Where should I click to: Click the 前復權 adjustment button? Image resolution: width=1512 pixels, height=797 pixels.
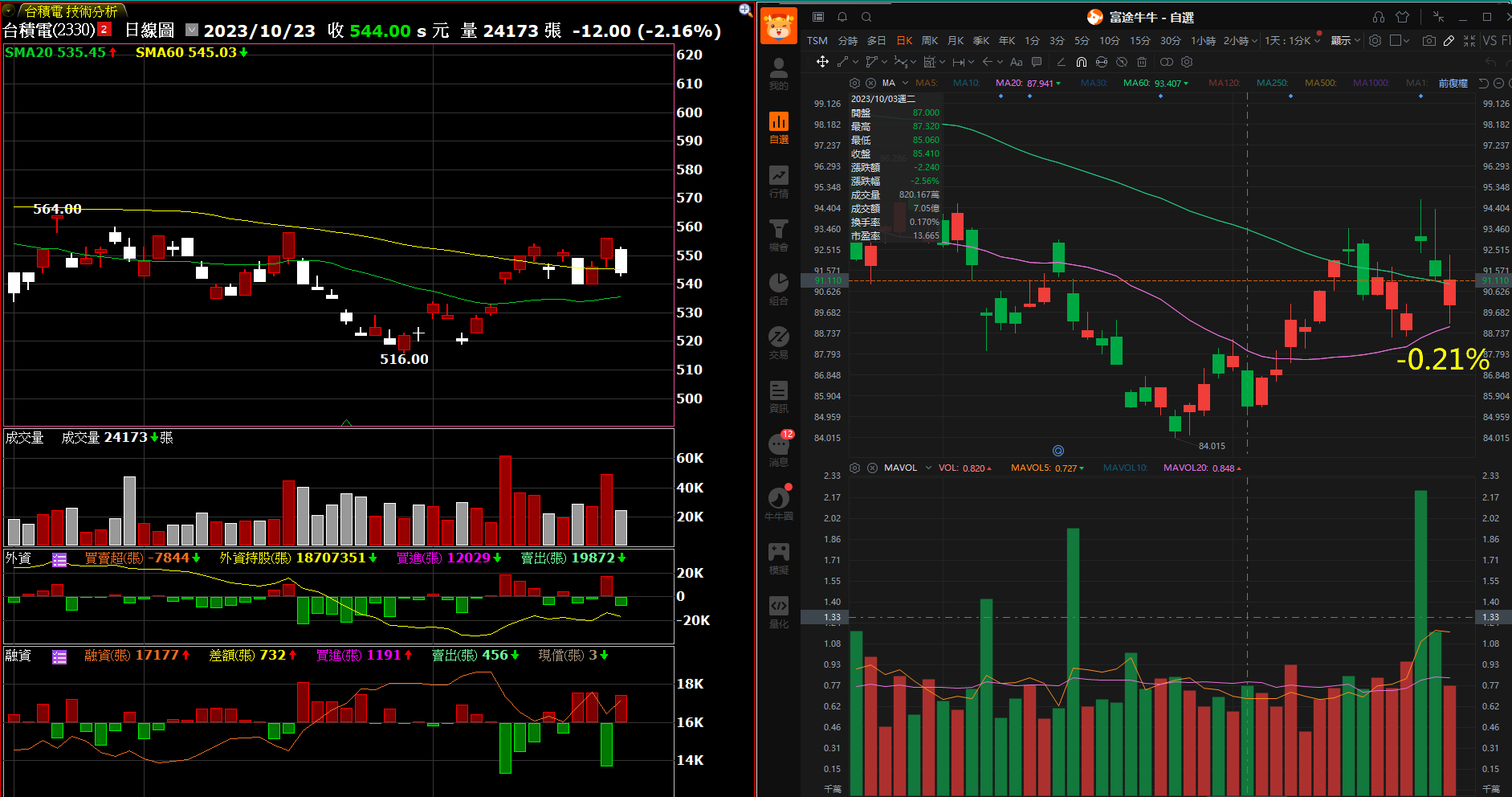click(1453, 83)
